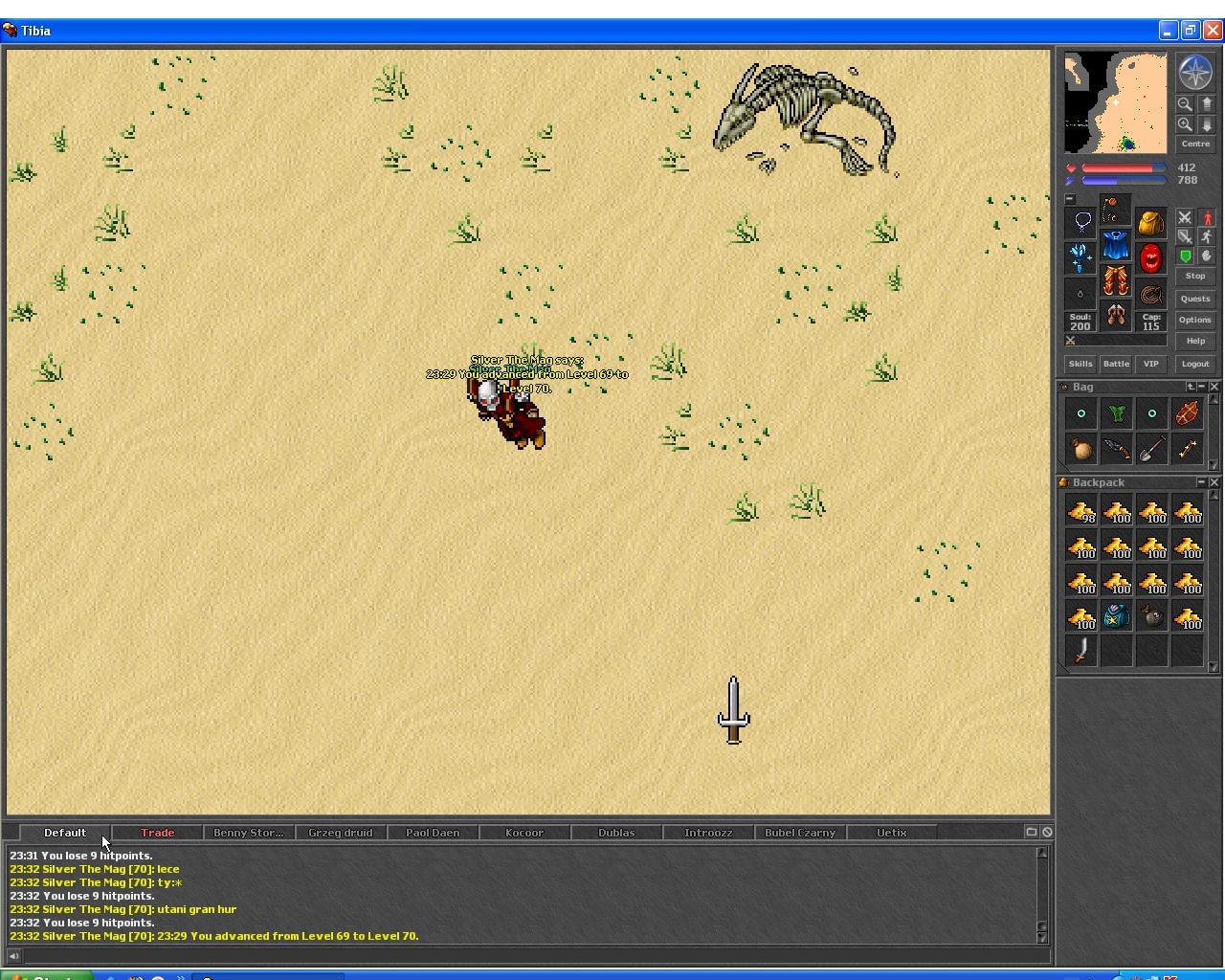Viewport: 1225px width, 980px height.
Task: Open the yellow backpack equipment slot
Action: pyautogui.click(x=1151, y=222)
